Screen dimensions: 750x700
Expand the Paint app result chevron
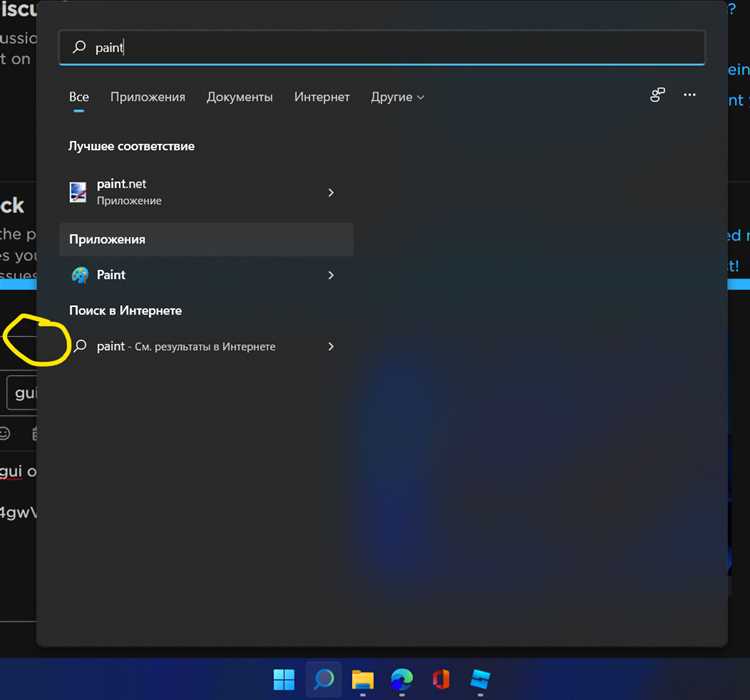[x=331, y=275]
